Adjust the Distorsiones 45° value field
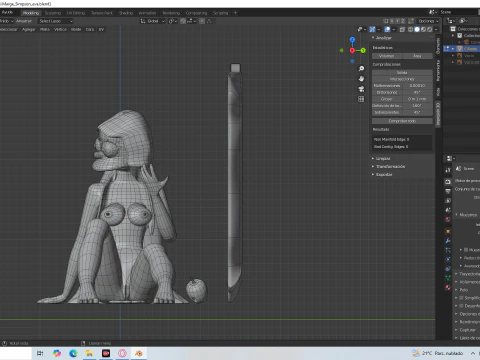The image size is (480, 360). pyautogui.click(x=402, y=92)
